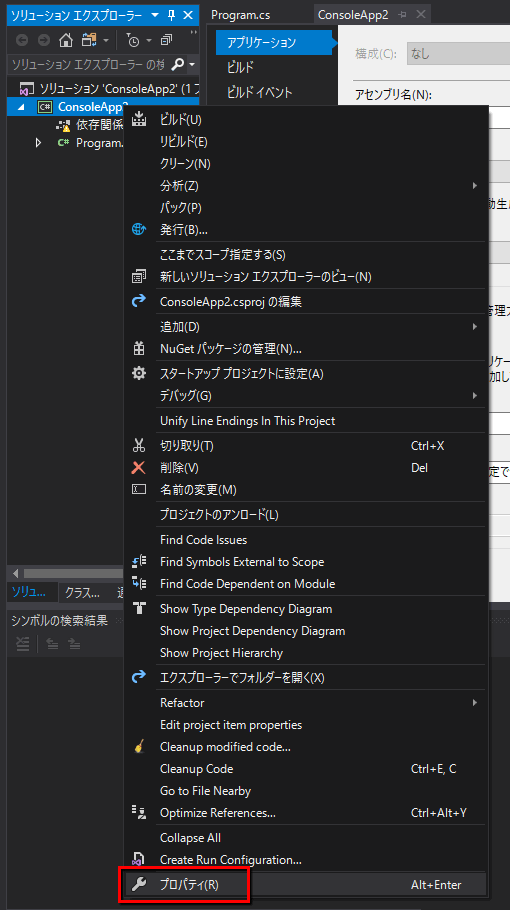
Task: Open the ビルド イベント settings page
Action: point(259,92)
